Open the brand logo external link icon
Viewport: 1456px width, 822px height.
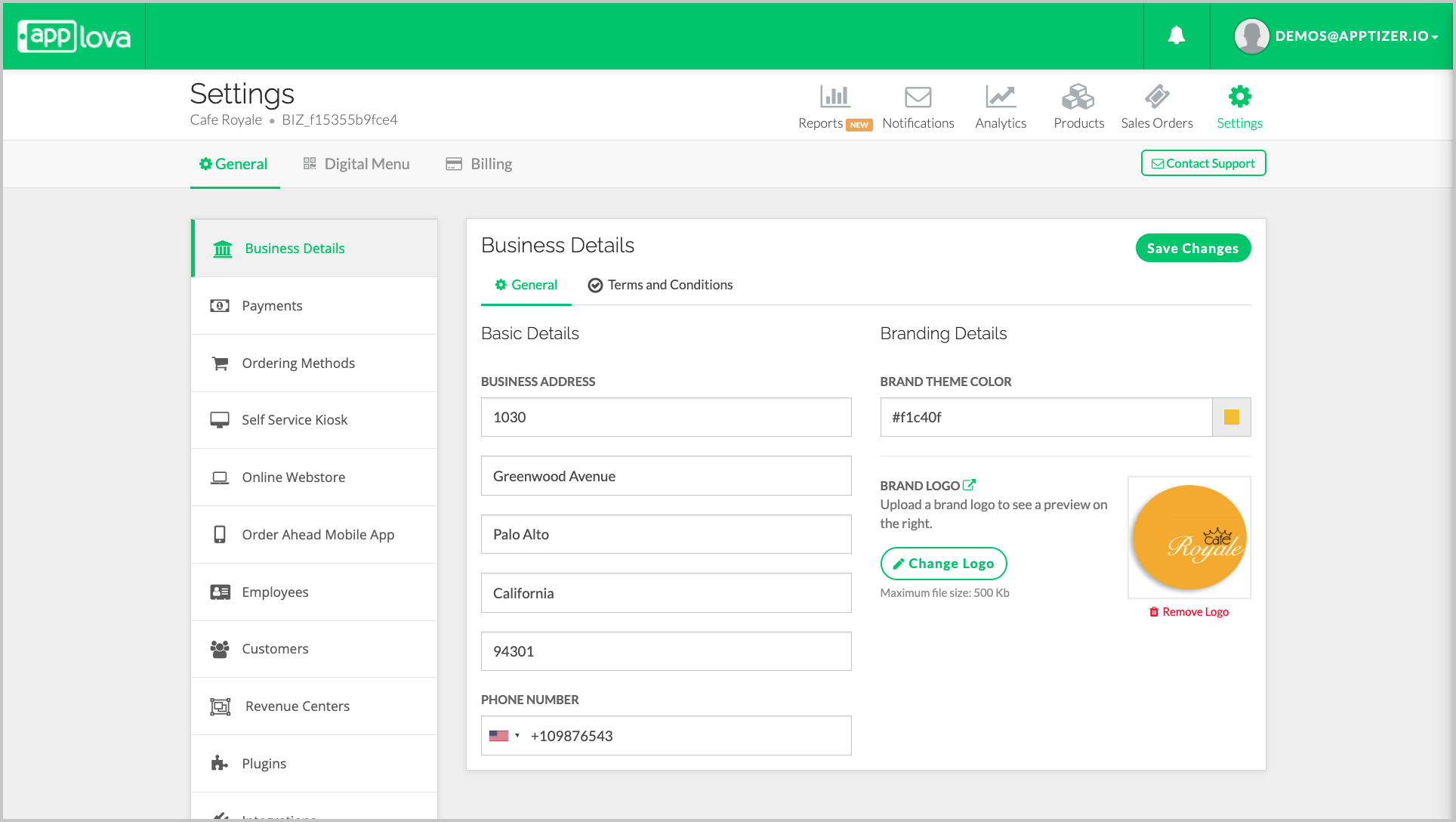pyautogui.click(x=969, y=485)
